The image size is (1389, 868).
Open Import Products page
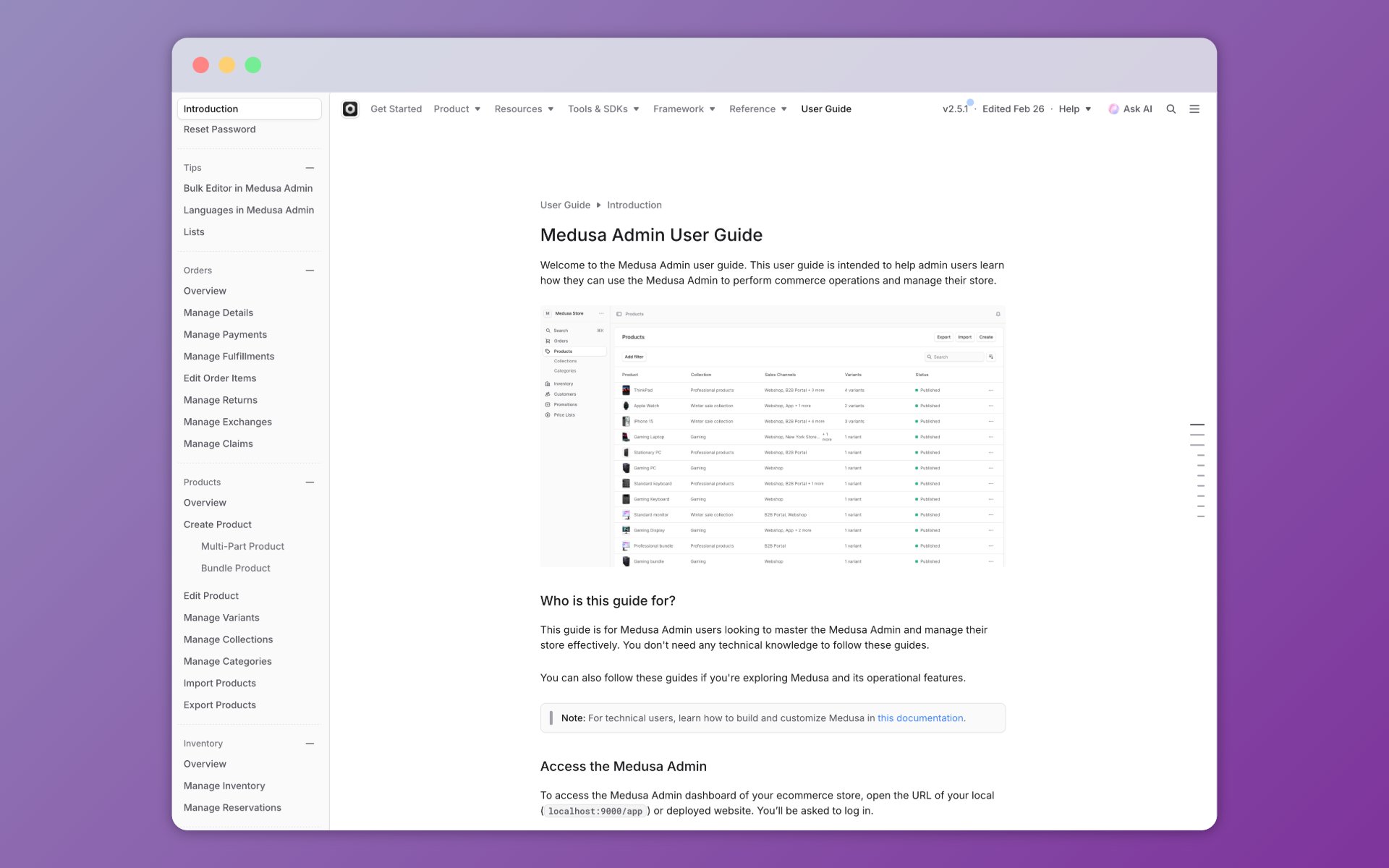220,684
